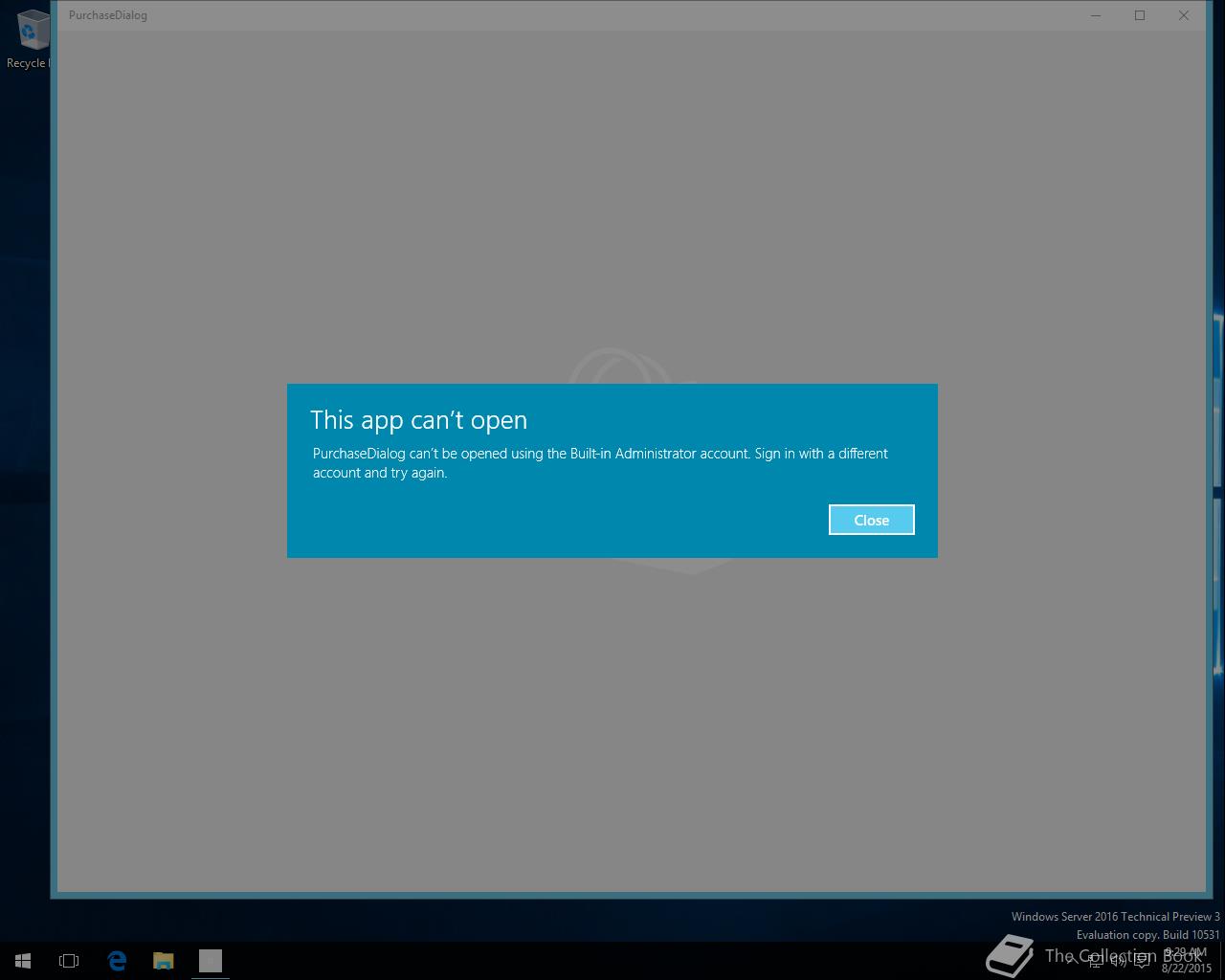Select the PurchaseDialog app taskbar button
This screenshot has width=1225, height=980.
211,961
